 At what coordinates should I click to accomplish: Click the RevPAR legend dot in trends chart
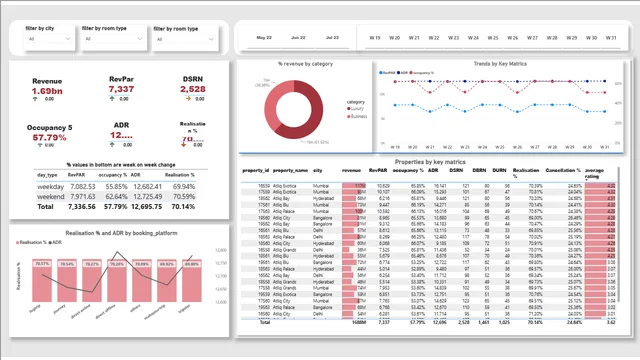point(381,73)
